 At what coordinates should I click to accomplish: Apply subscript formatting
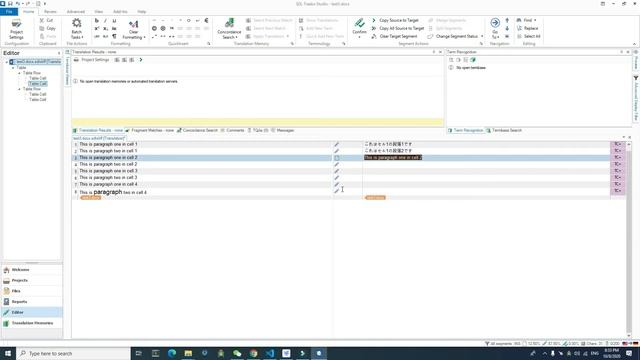point(105,29)
